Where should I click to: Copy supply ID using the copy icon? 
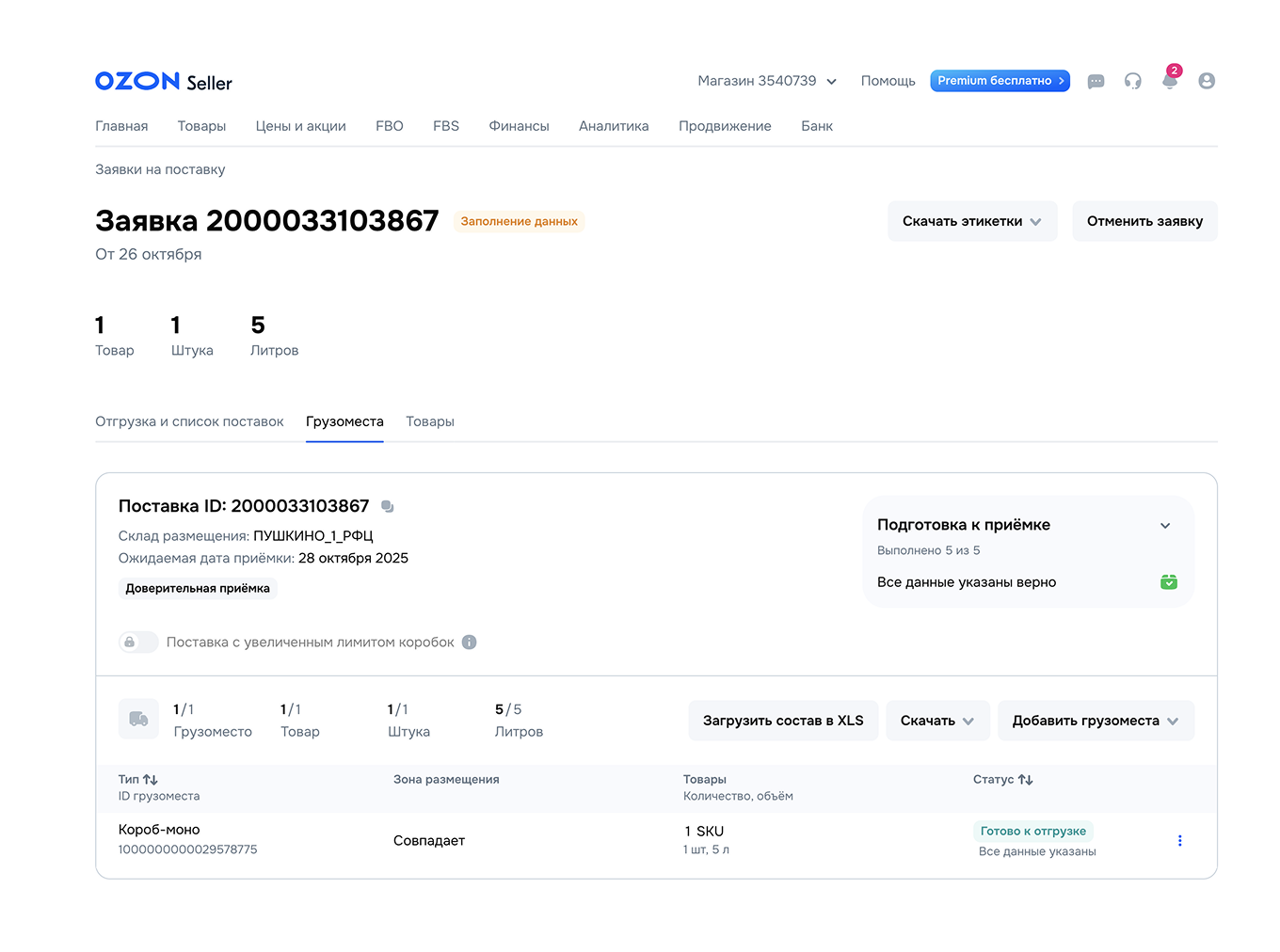(387, 506)
